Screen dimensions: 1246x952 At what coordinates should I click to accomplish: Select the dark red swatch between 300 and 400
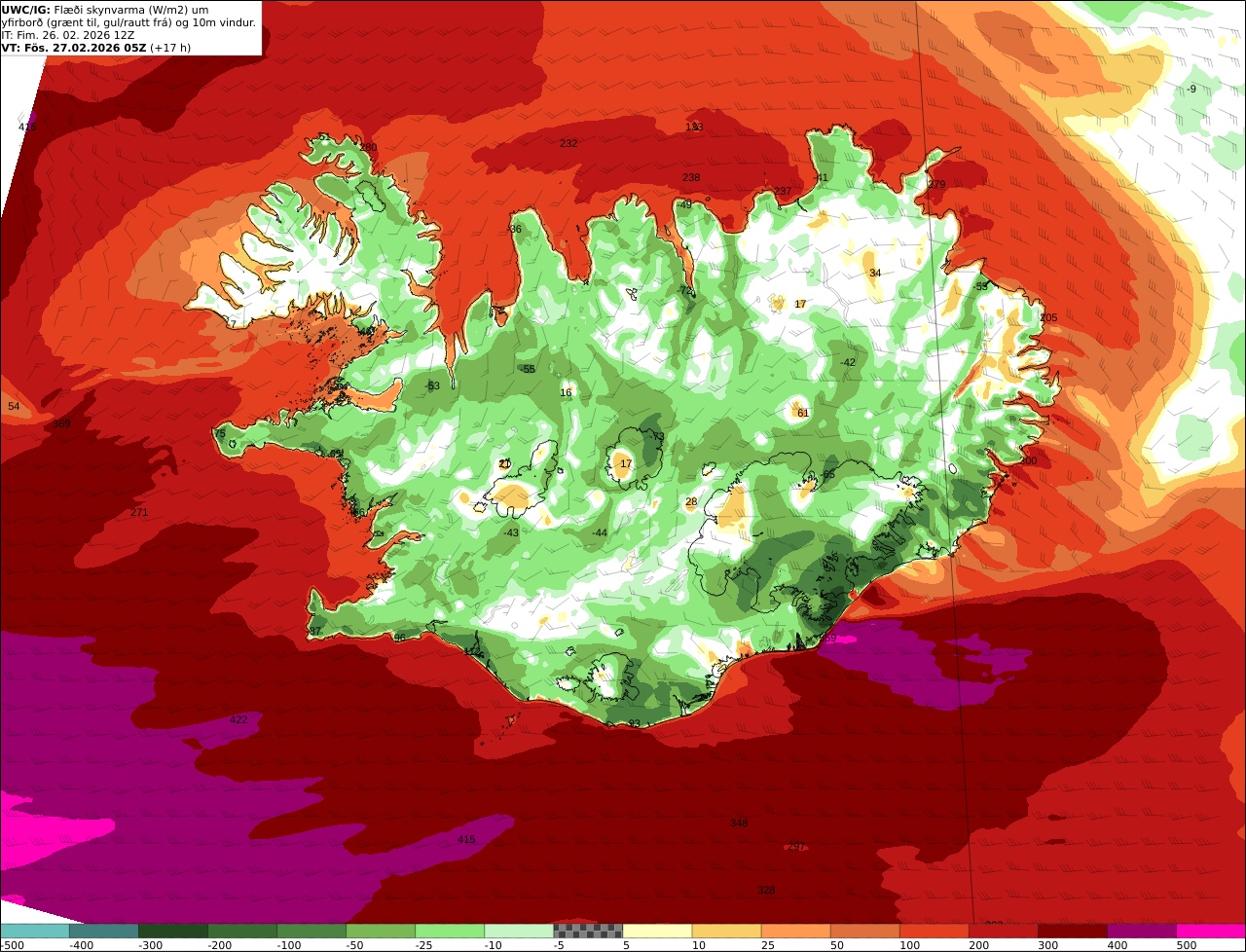1072,931
